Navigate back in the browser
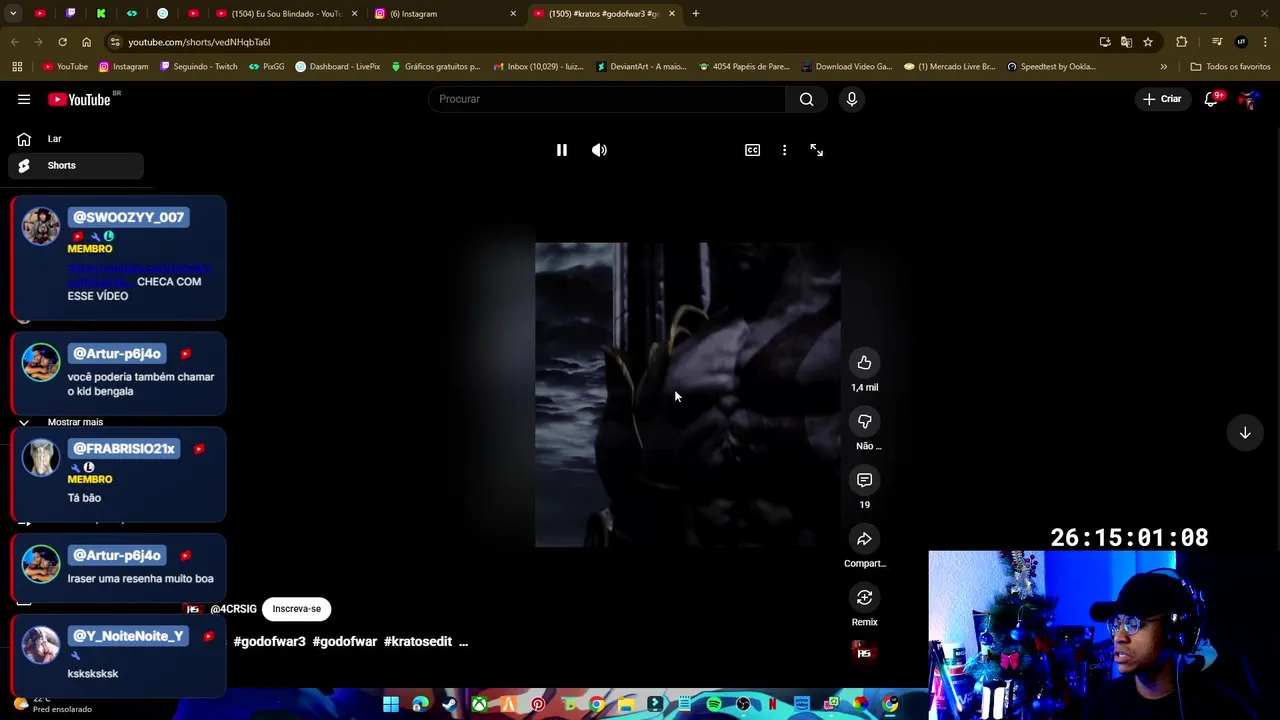 pyautogui.click(x=14, y=42)
